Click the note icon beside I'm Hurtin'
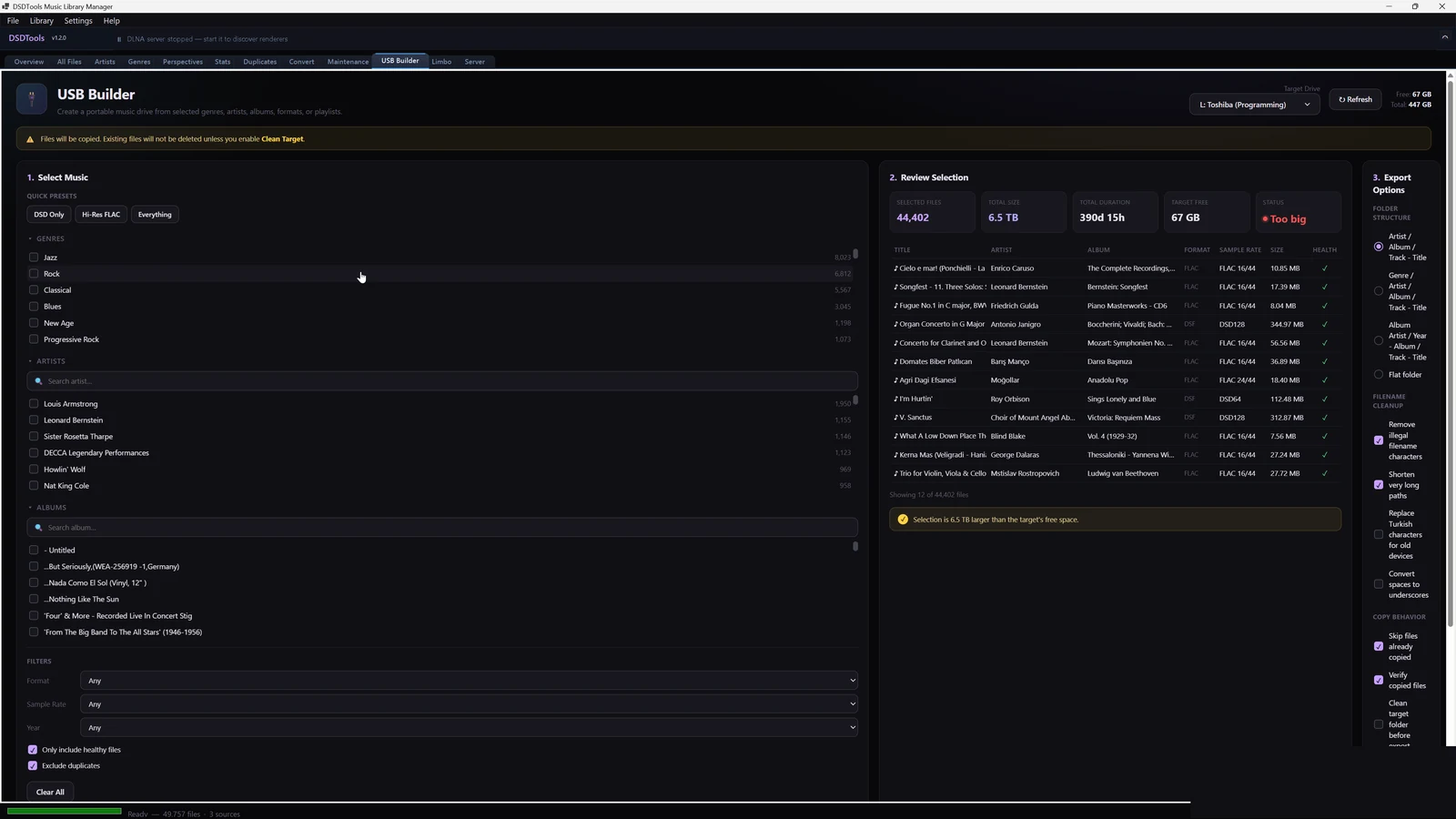 coord(895,399)
